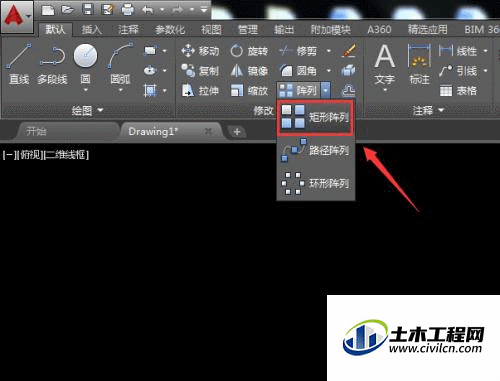This screenshot has width=500, height=381.
Task: Click the rectangle draw tool icon
Action: [150, 51]
